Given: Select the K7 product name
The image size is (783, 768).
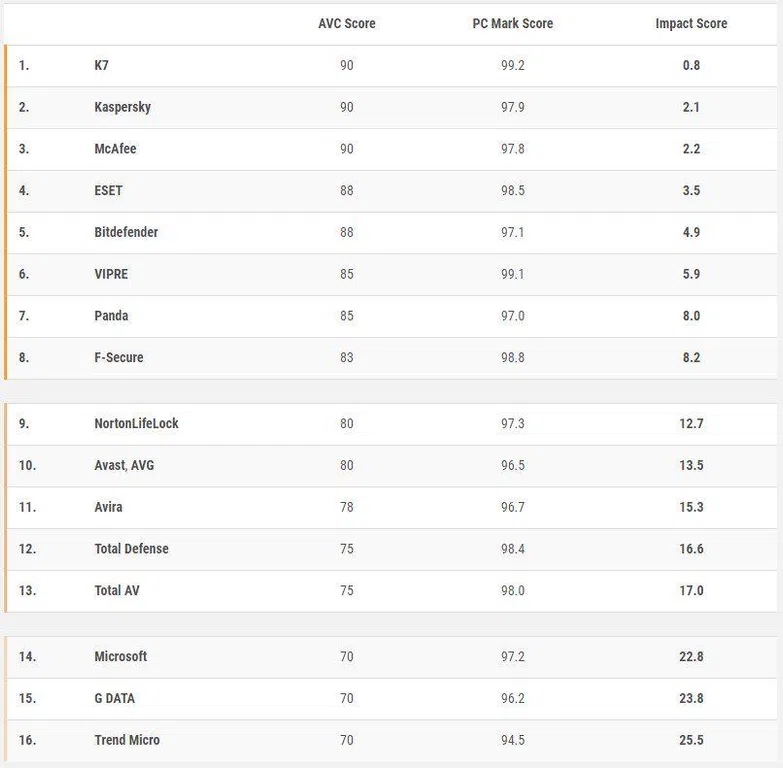Looking at the screenshot, I should [101, 65].
